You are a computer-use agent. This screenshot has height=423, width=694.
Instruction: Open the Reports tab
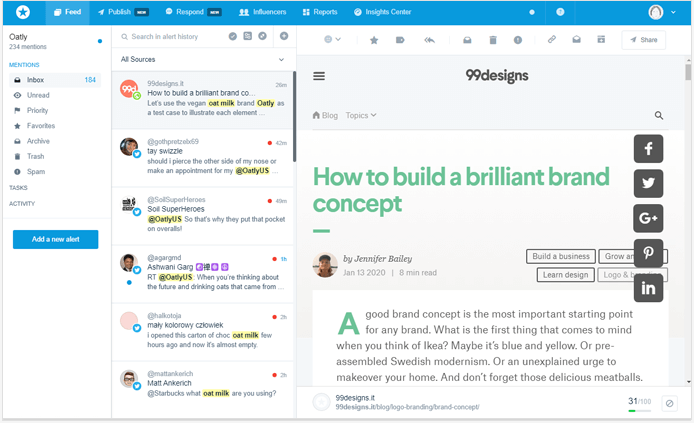[320, 12]
